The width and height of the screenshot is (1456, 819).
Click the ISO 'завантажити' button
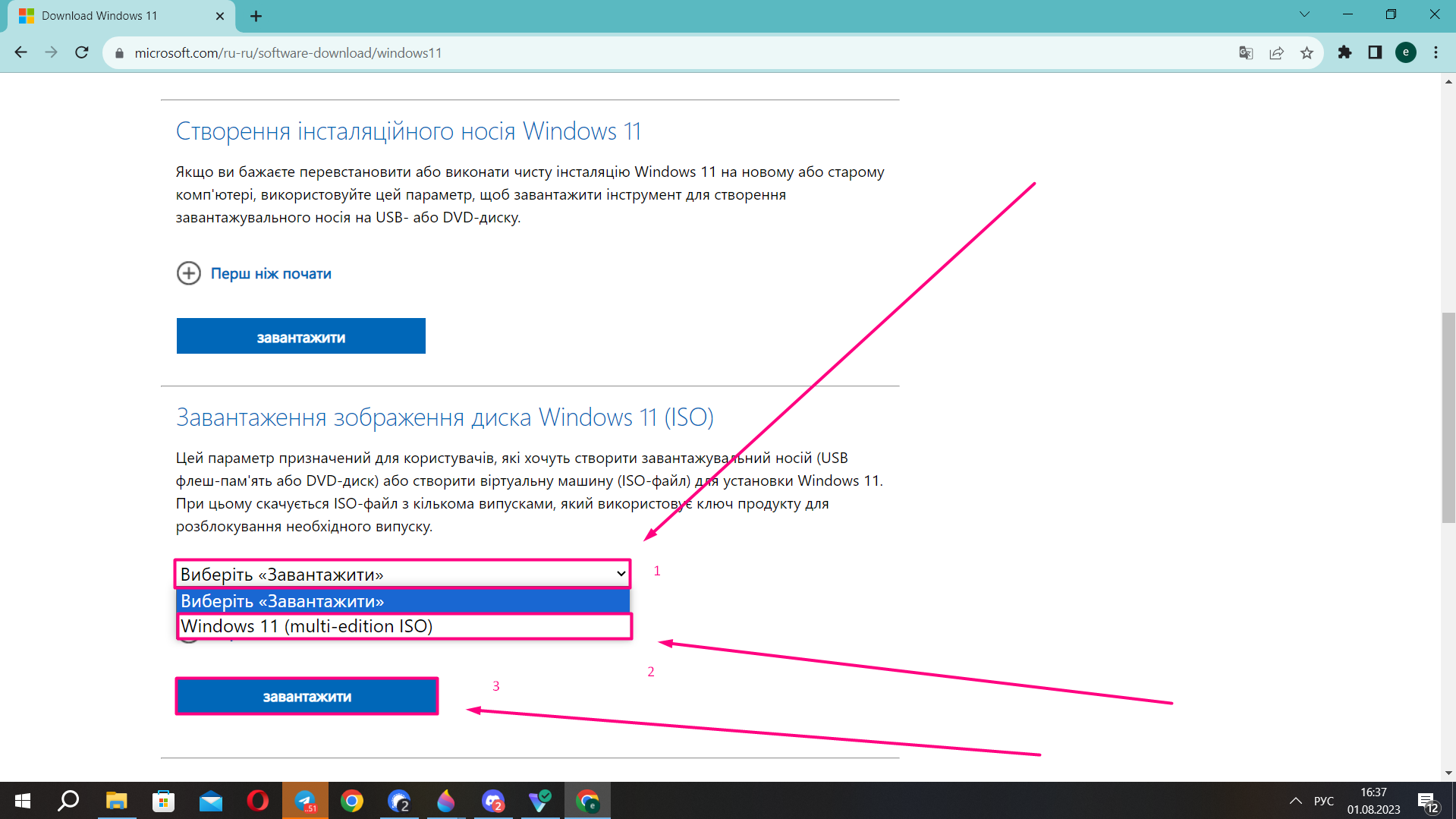click(x=307, y=696)
